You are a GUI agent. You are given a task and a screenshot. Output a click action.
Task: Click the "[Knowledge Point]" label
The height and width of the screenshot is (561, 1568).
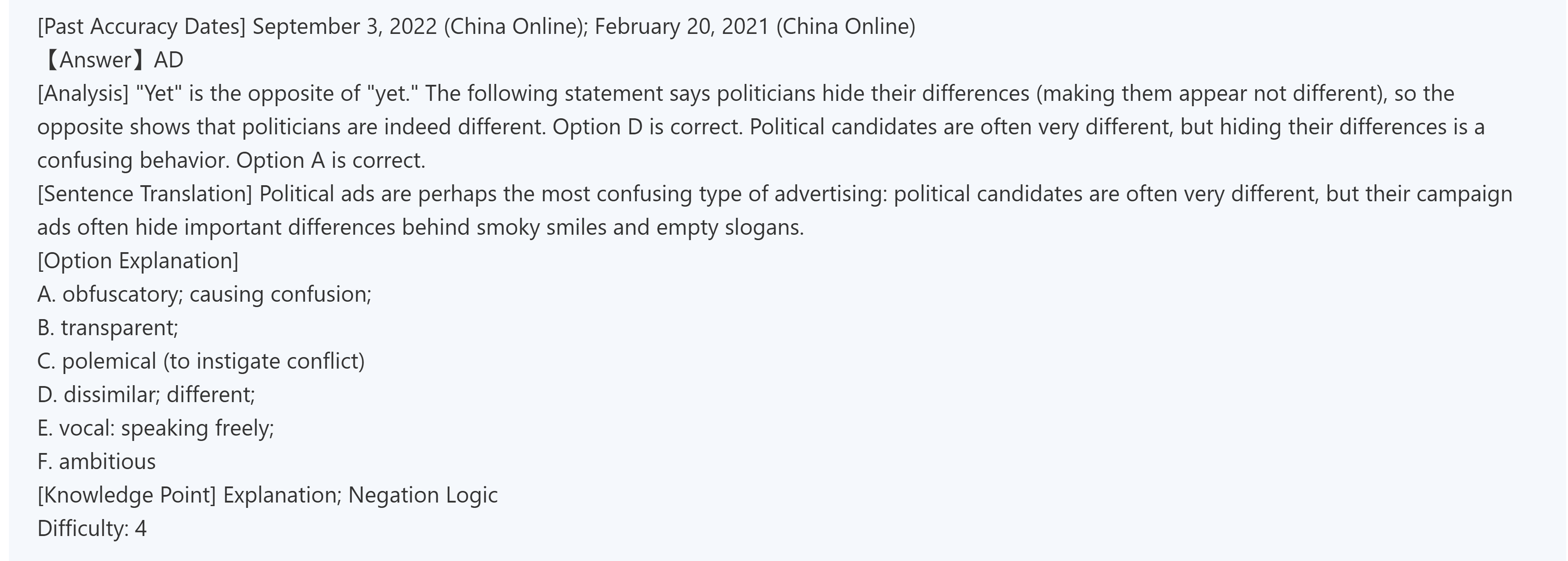(x=127, y=495)
